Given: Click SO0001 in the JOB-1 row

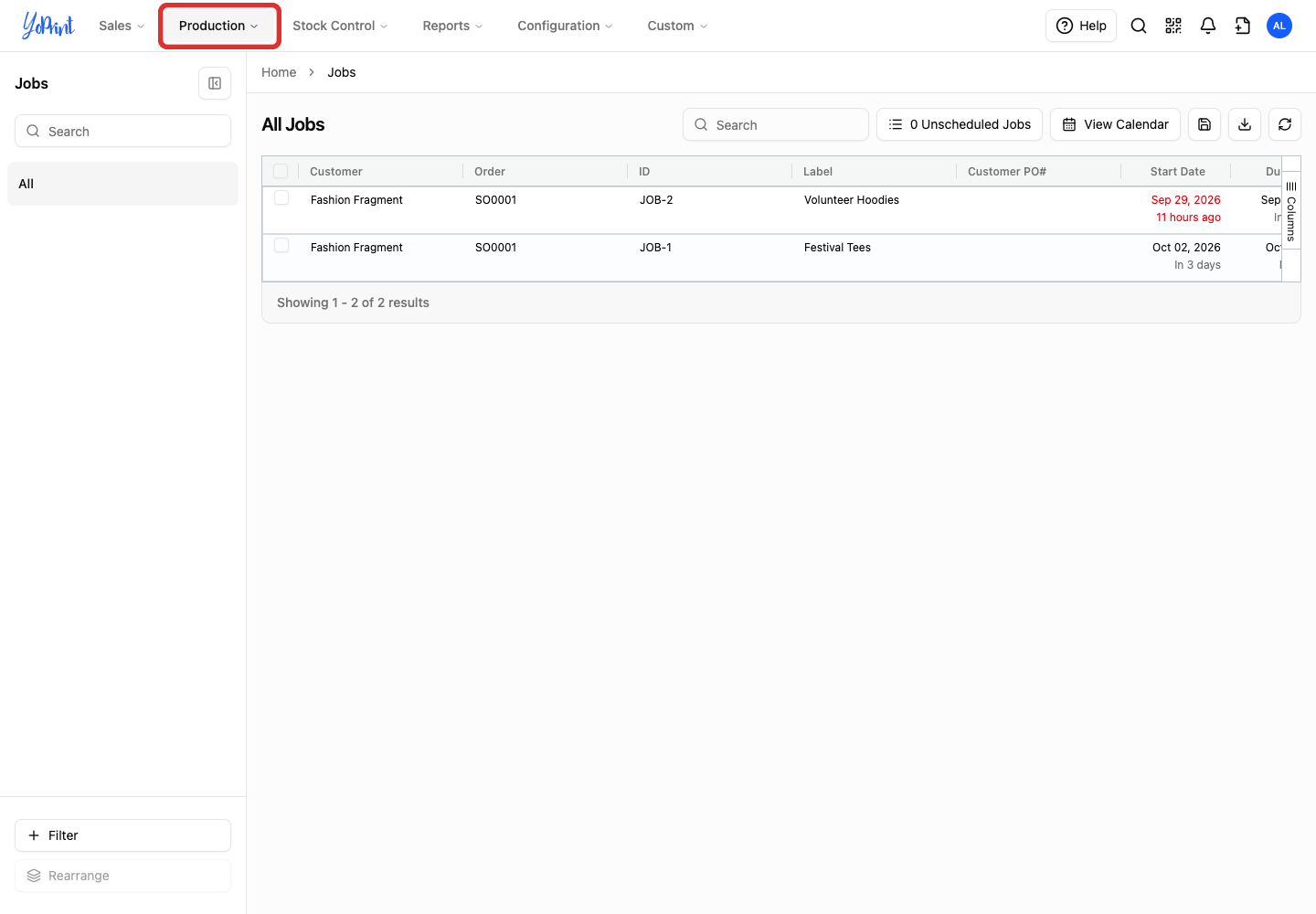Looking at the screenshot, I should (495, 247).
